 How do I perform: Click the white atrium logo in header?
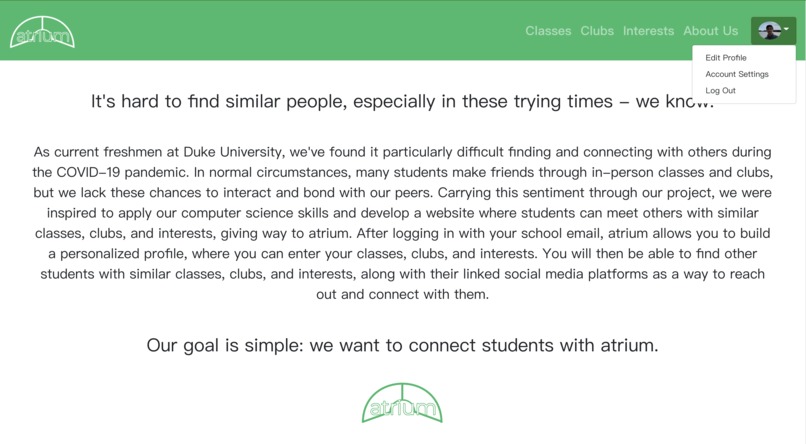click(x=42, y=32)
